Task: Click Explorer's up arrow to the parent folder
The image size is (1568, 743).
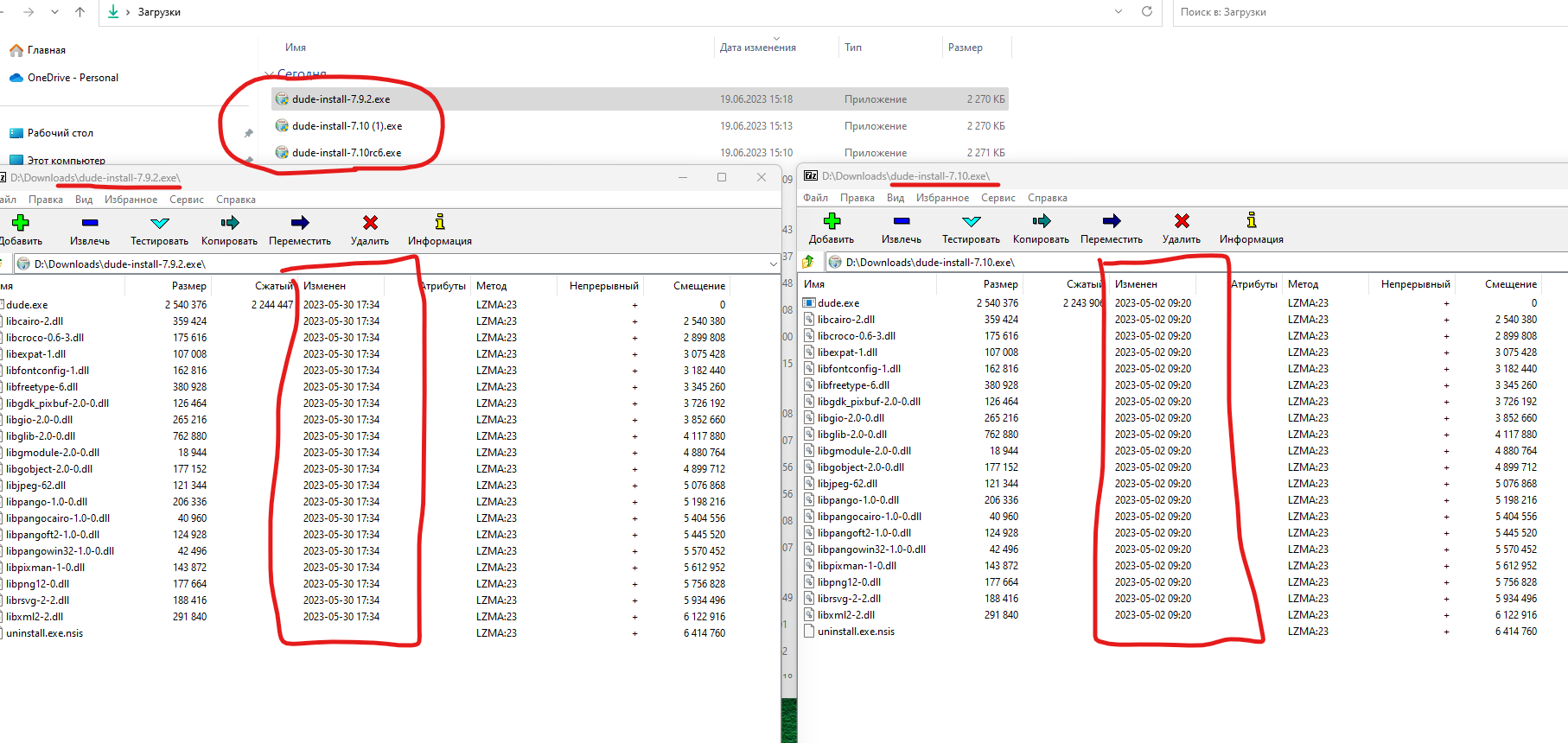Action: pyautogui.click(x=80, y=12)
